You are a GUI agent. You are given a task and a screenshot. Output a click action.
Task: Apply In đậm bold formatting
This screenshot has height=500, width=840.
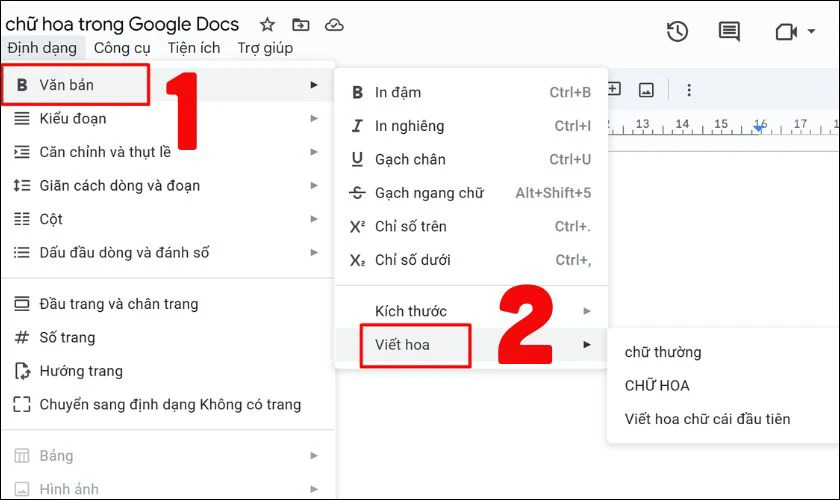pyautogui.click(x=471, y=92)
